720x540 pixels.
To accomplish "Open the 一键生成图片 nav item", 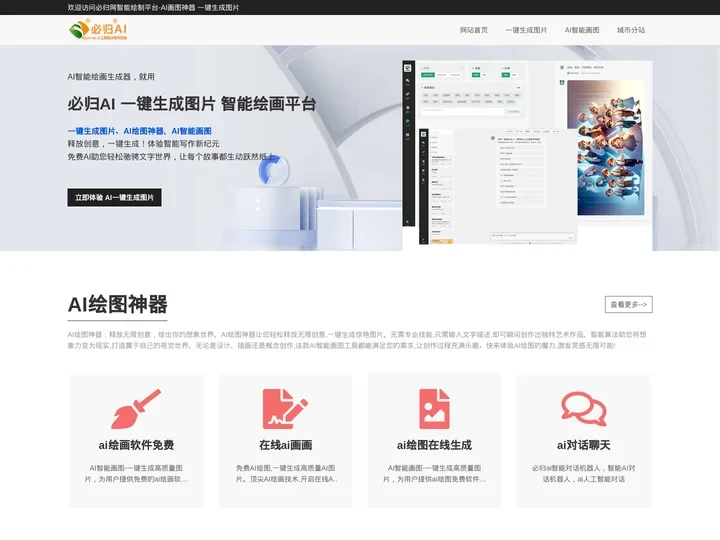I will pyautogui.click(x=526, y=30).
